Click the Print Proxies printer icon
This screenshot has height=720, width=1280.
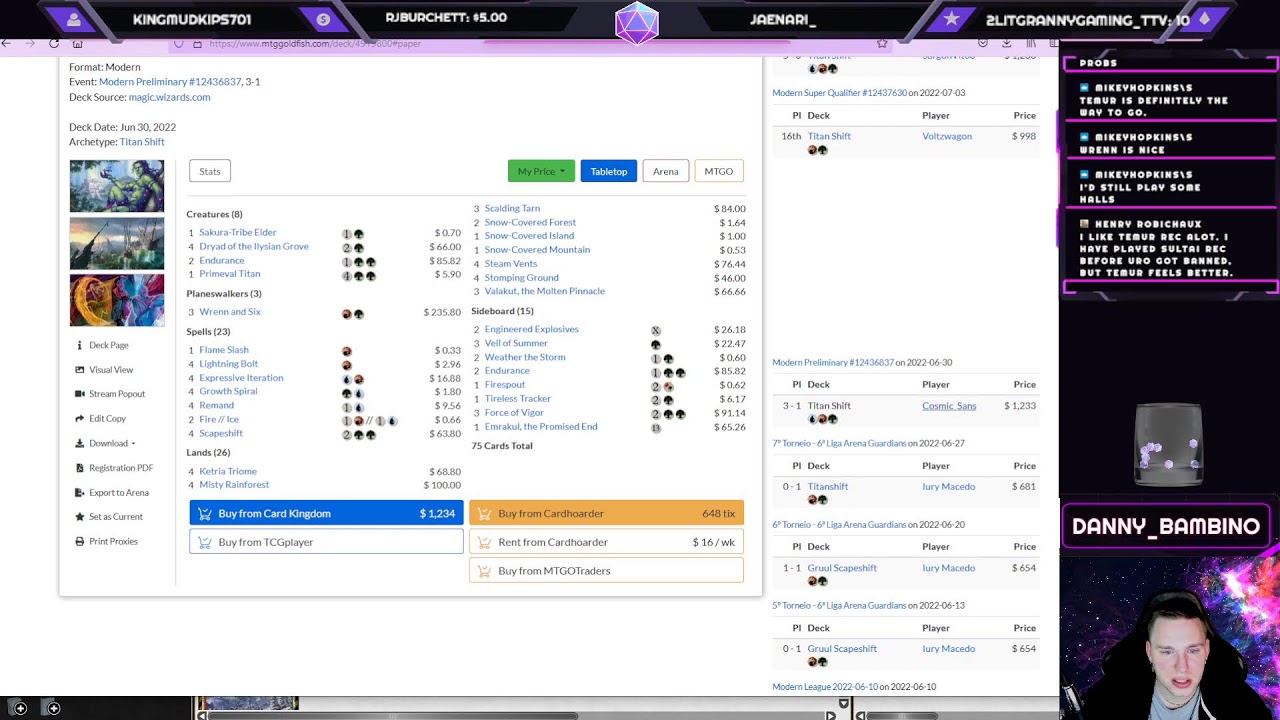pyautogui.click(x=80, y=542)
